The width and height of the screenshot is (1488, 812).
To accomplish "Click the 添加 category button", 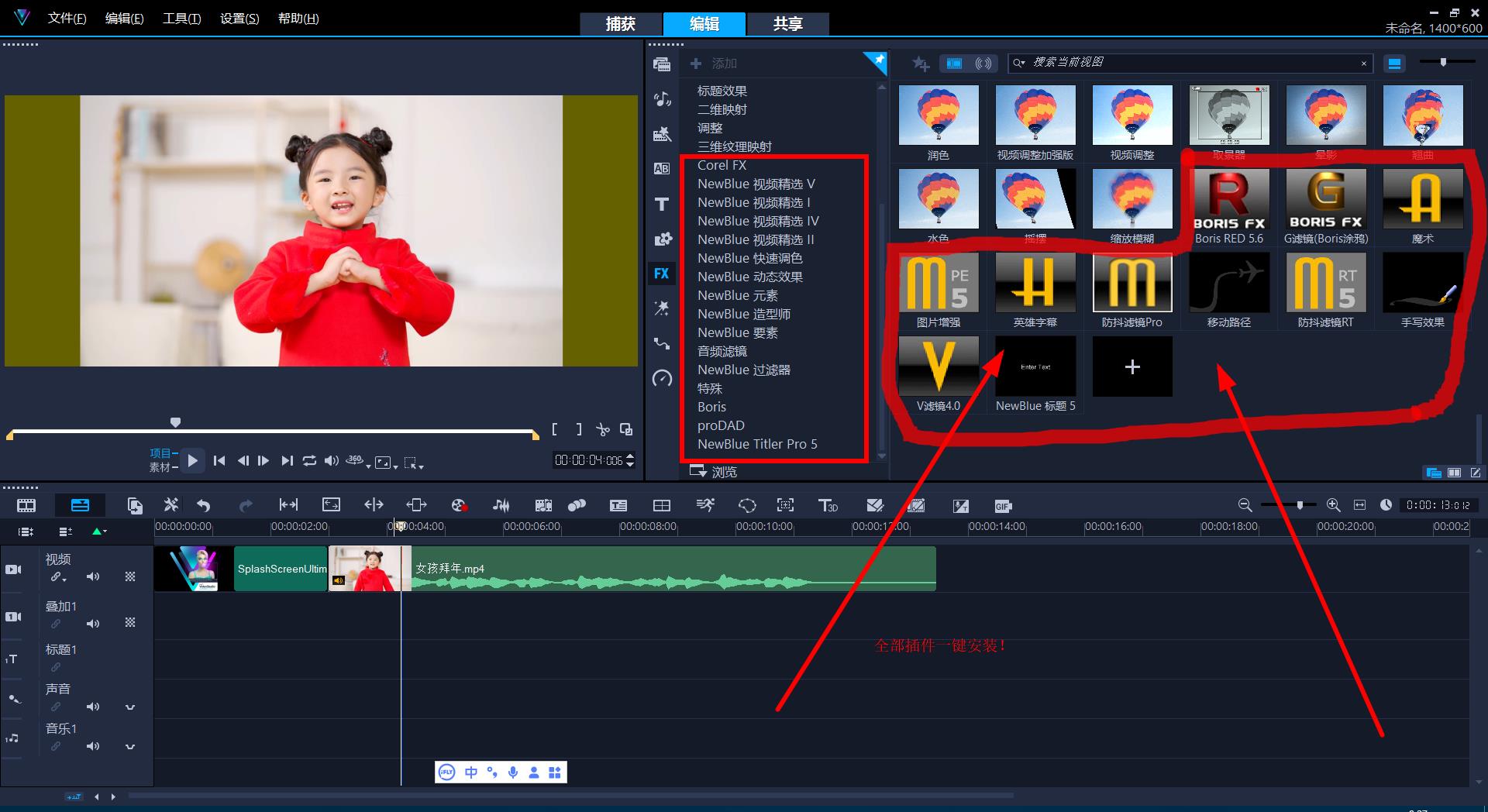I will [x=714, y=64].
